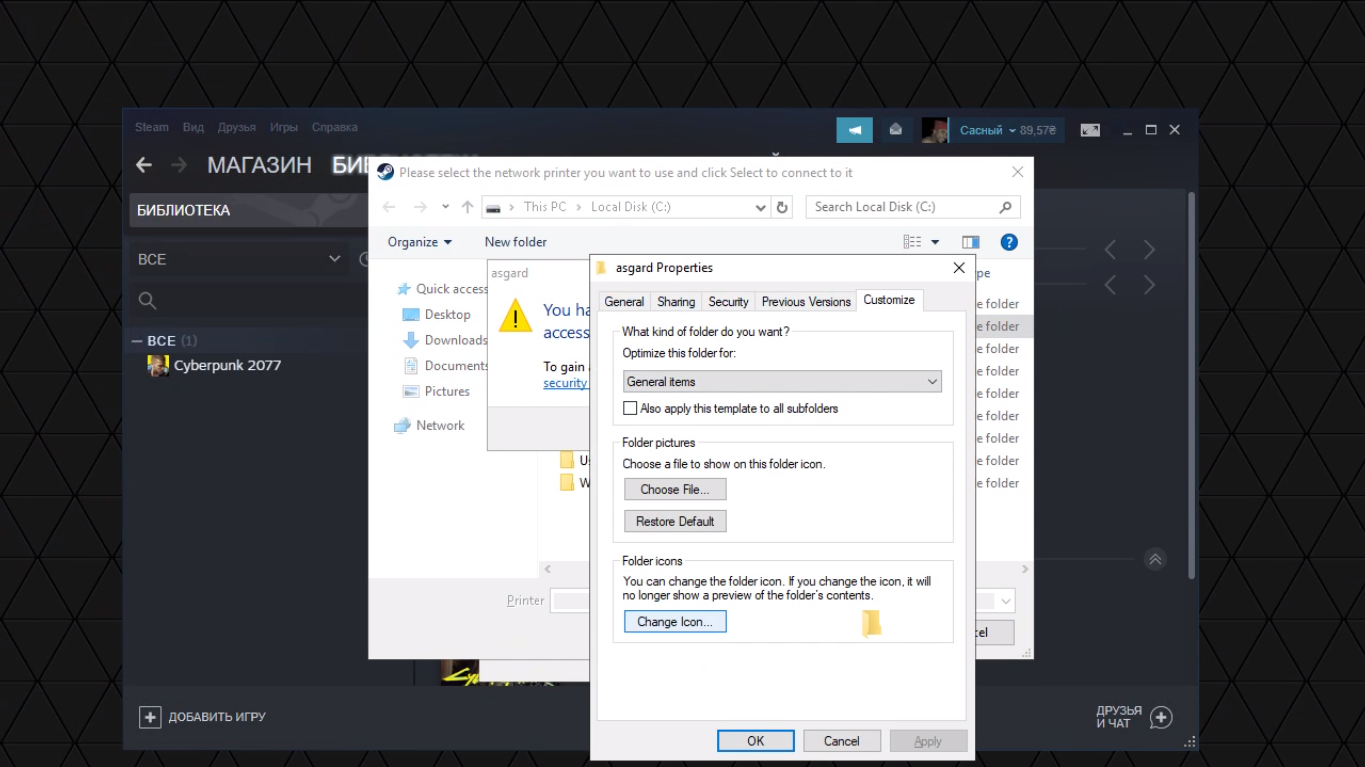This screenshot has height=767, width=1365.
Task: Click the file dialog help icon
Action: point(1009,242)
